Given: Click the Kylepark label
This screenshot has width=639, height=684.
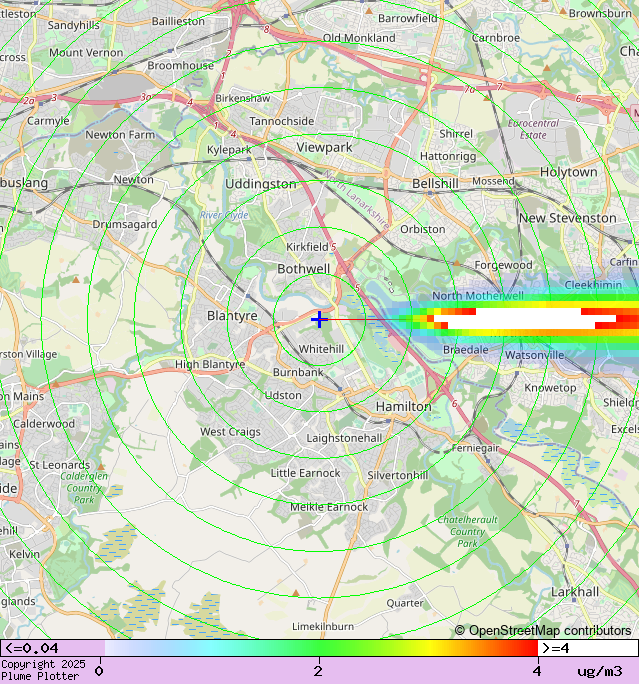Looking at the screenshot, I should pyautogui.click(x=229, y=150).
